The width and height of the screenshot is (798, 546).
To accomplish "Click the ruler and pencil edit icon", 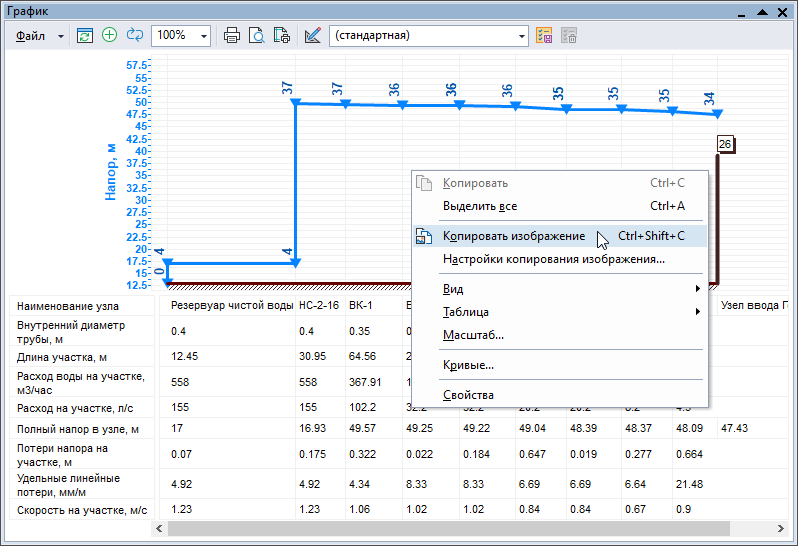I will [313, 35].
